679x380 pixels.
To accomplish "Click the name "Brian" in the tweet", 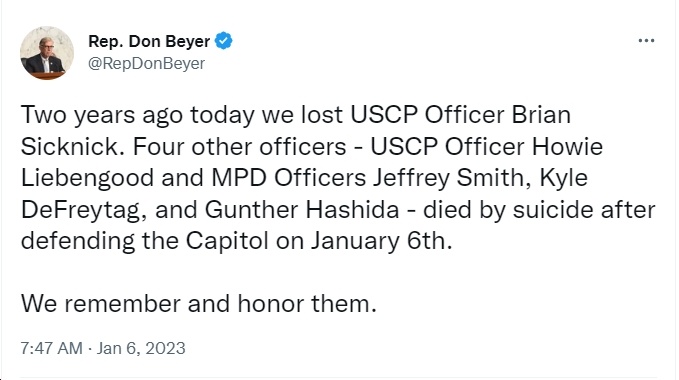I will pos(541,115).
